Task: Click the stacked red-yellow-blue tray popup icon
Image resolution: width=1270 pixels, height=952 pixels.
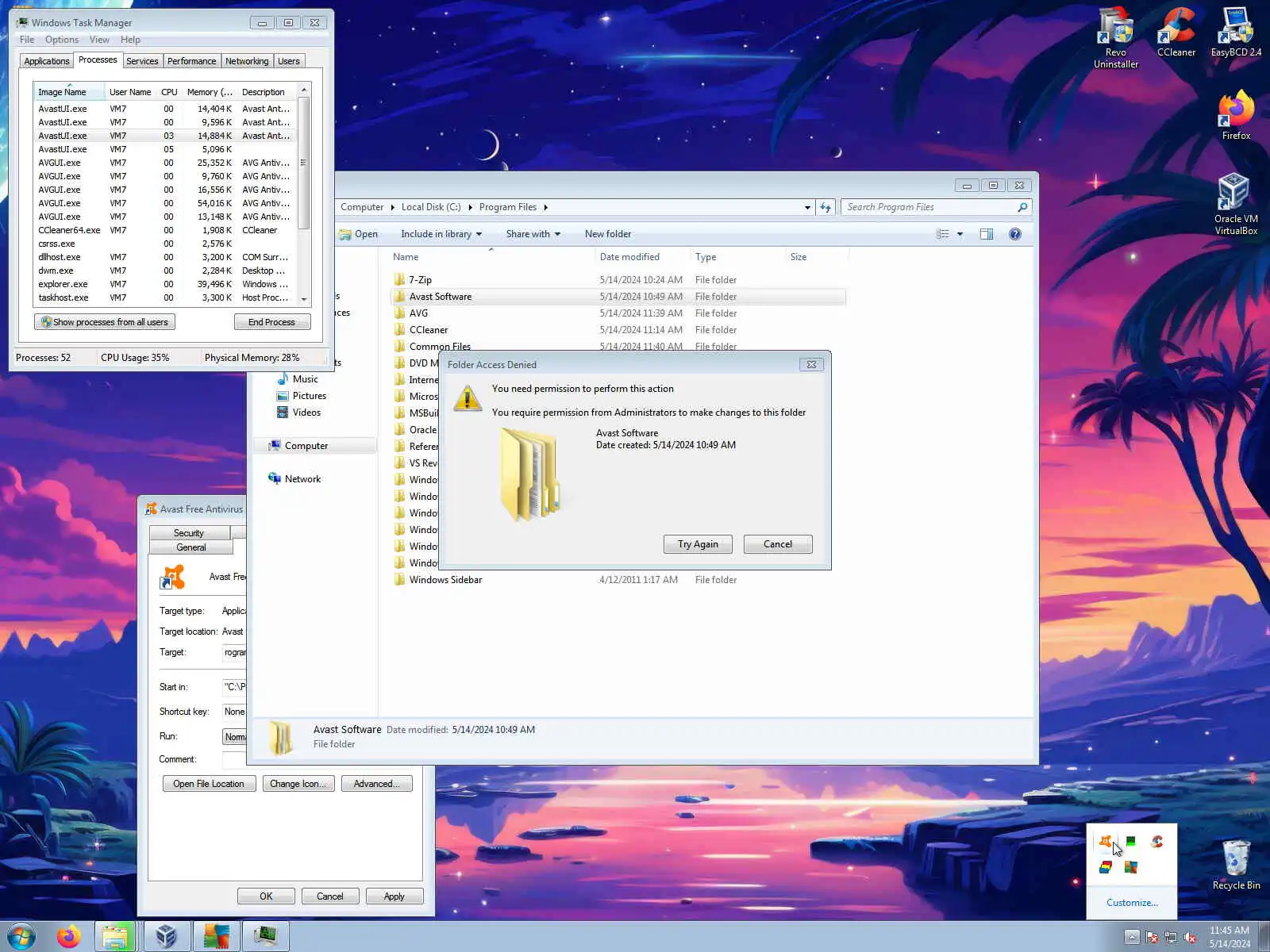Action: (1105, 867)
